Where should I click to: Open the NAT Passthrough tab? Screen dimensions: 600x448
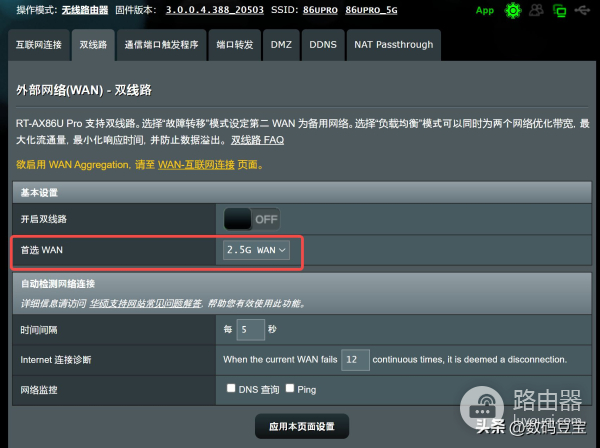click(x=394, y=45)
